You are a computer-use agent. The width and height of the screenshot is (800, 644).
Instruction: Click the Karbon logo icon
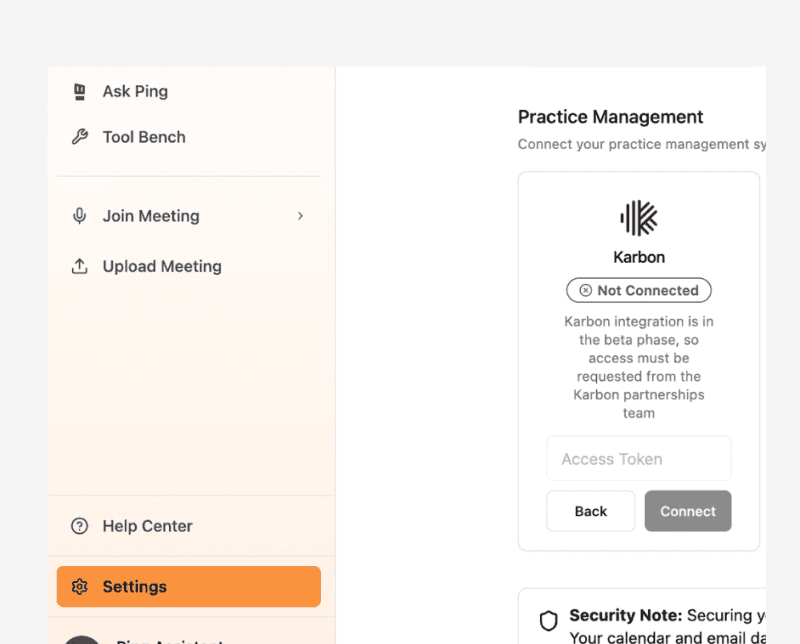639,218
